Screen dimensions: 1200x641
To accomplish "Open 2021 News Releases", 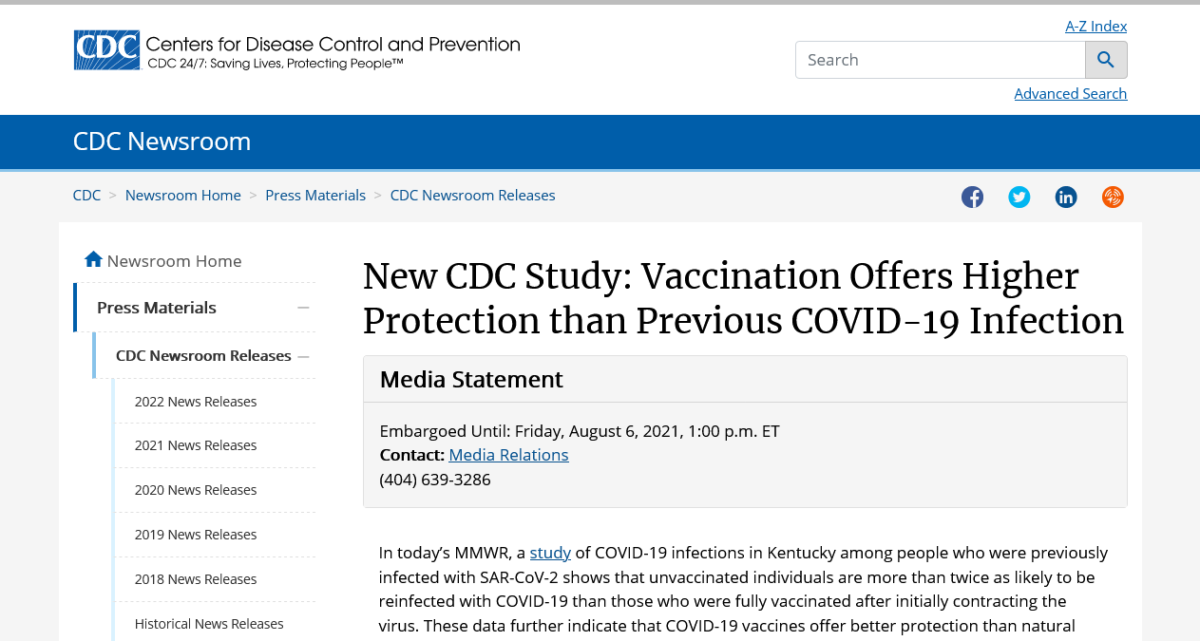I will pos(196,446).
